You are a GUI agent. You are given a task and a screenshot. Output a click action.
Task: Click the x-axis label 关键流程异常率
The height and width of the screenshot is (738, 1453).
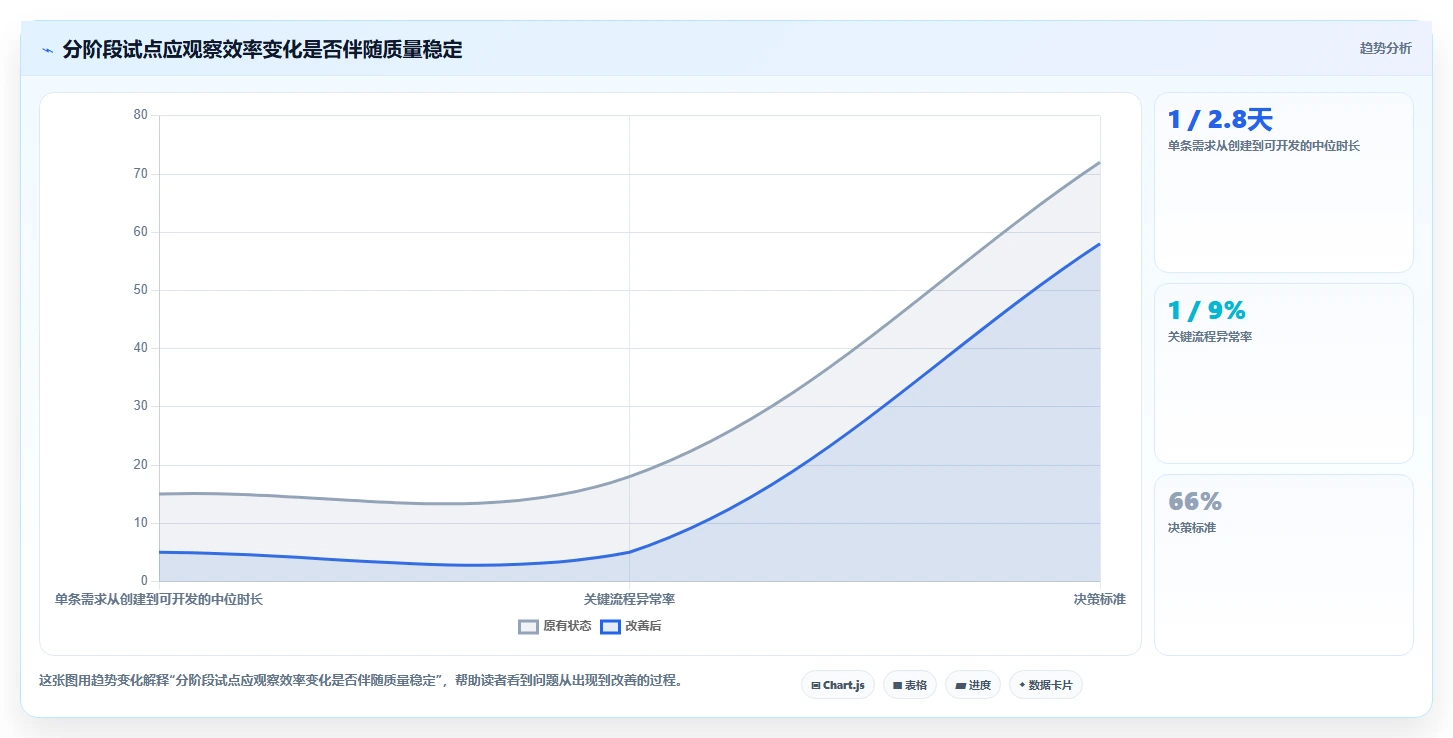(x=629, y=600)
